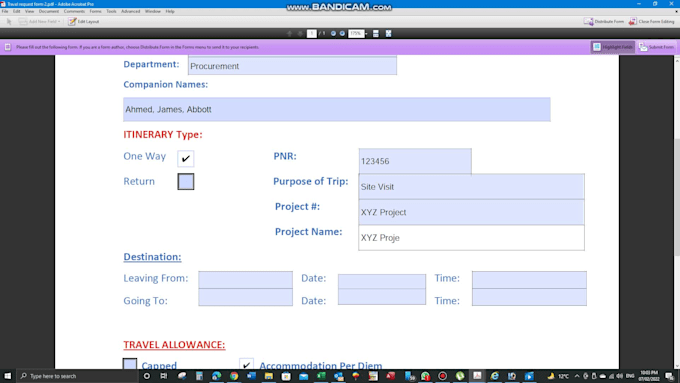
Task: Toggle the Highlight Fields button
Action: tap(613, 47)
